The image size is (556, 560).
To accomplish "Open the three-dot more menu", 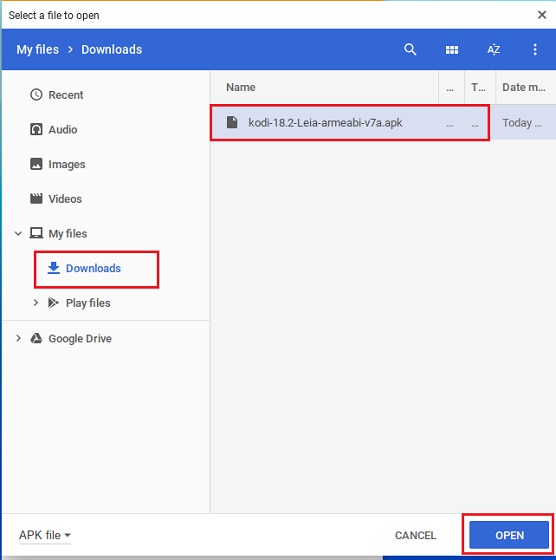I will pyautogui.click(x=535, y=49).
